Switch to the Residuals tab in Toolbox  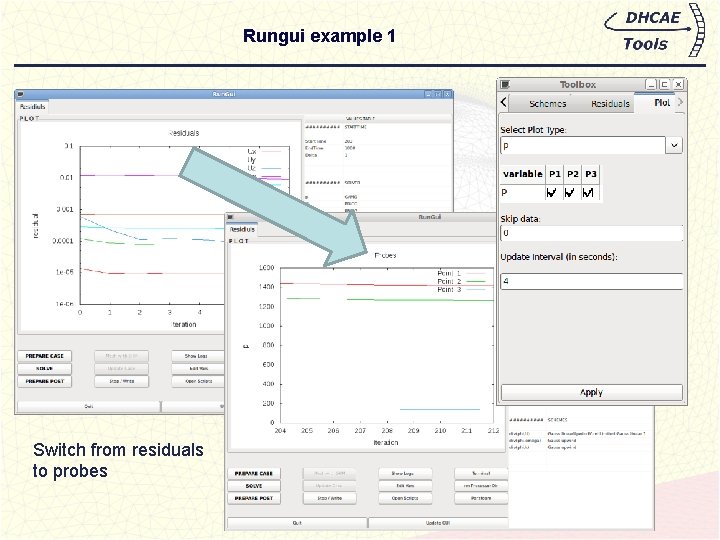pyautogui.click(x=610, y=104)
